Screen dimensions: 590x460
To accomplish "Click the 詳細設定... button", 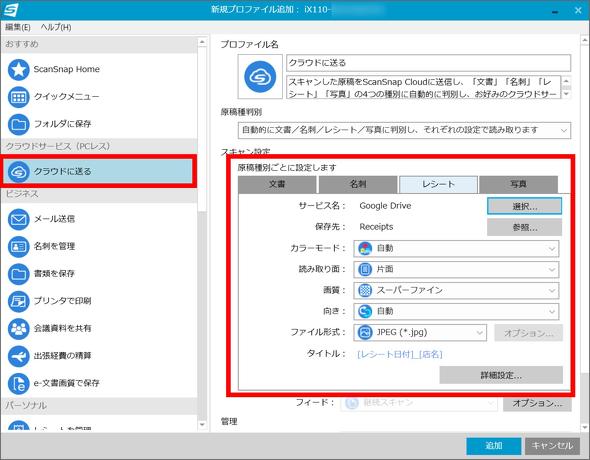I will point(501,375).
